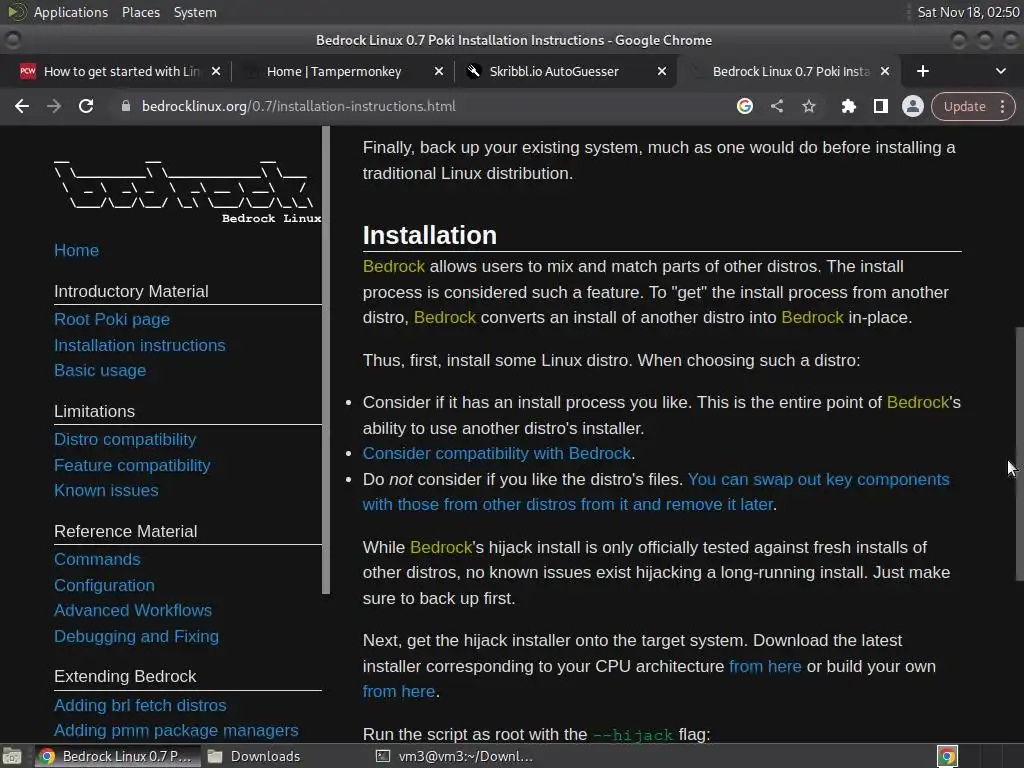Follow You can swap out key components link
The width and height of the screenshot is (1024, 768).
click(656, 492)
